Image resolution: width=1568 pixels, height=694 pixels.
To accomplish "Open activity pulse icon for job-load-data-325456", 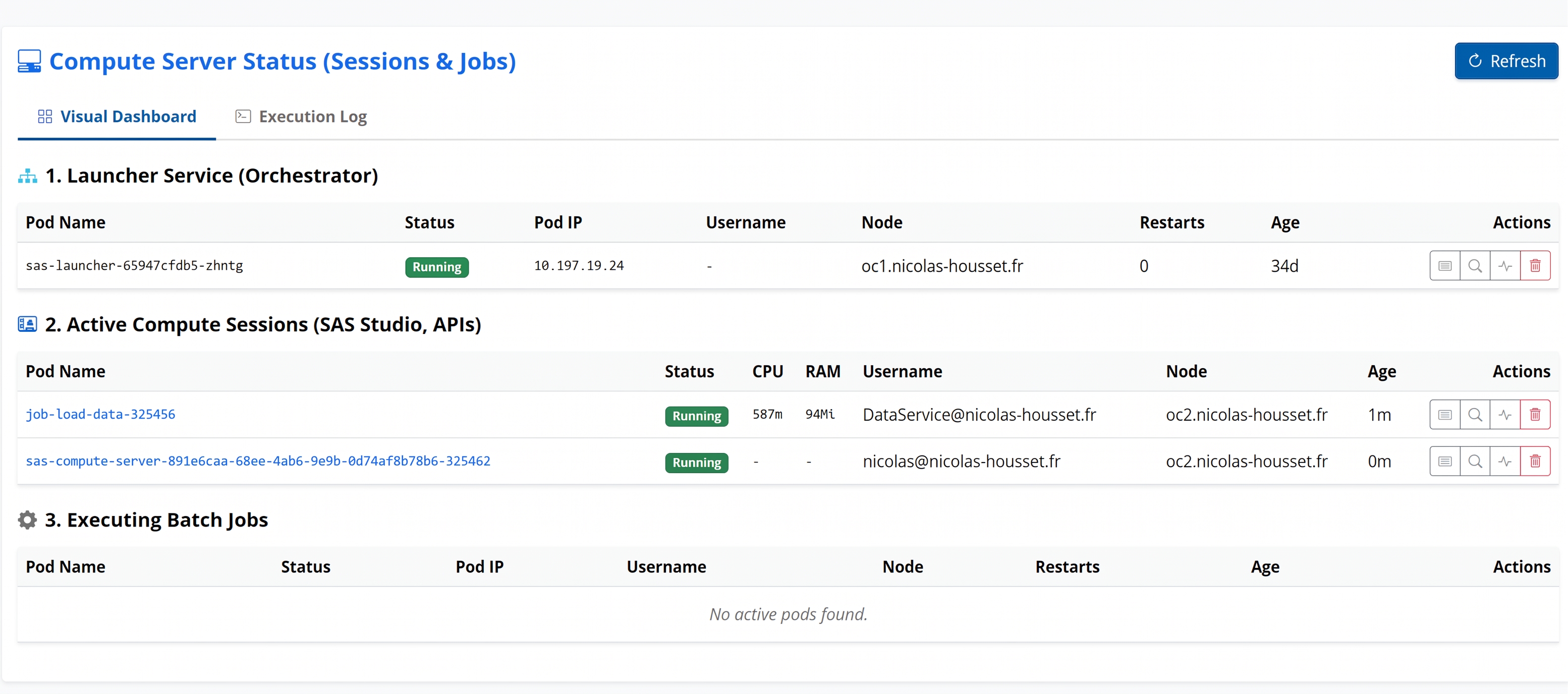I will [1505, 415].
